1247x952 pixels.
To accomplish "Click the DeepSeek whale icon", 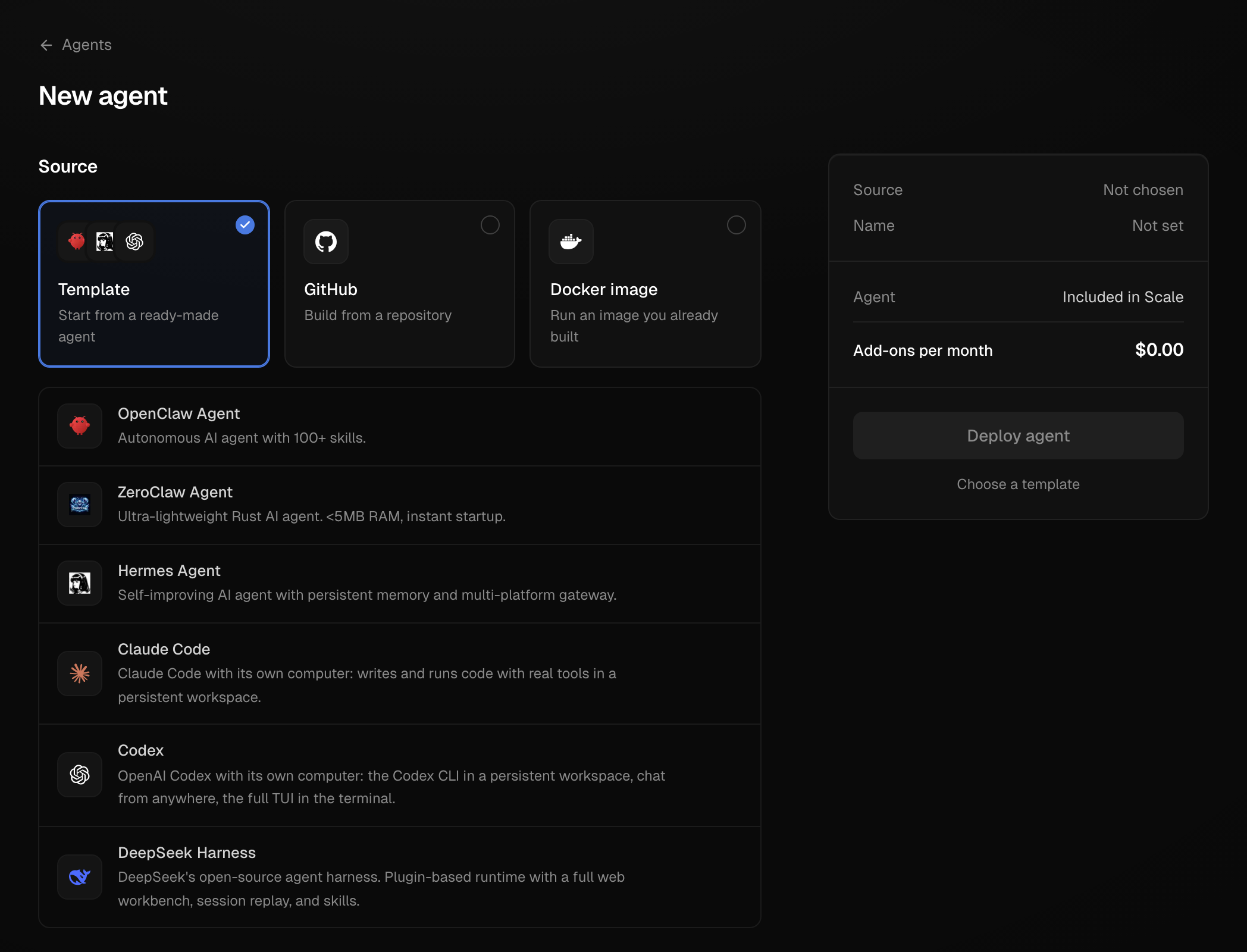I will click(80, 877).
